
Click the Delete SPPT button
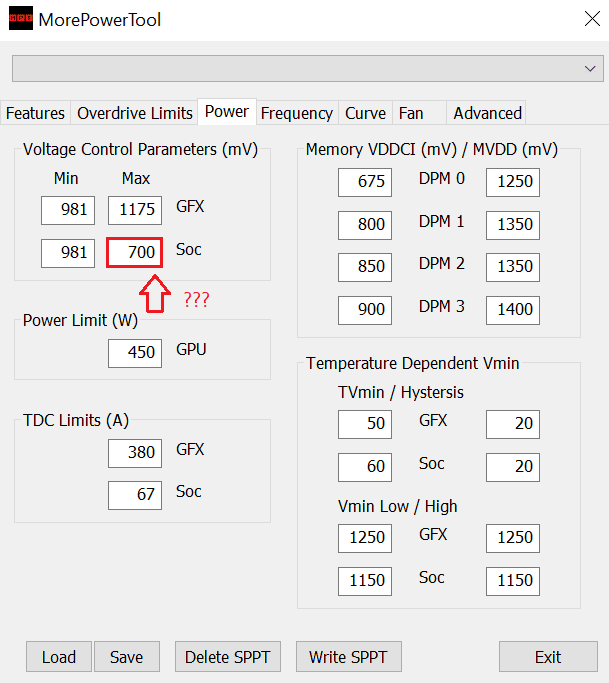[x=228, y=656]
